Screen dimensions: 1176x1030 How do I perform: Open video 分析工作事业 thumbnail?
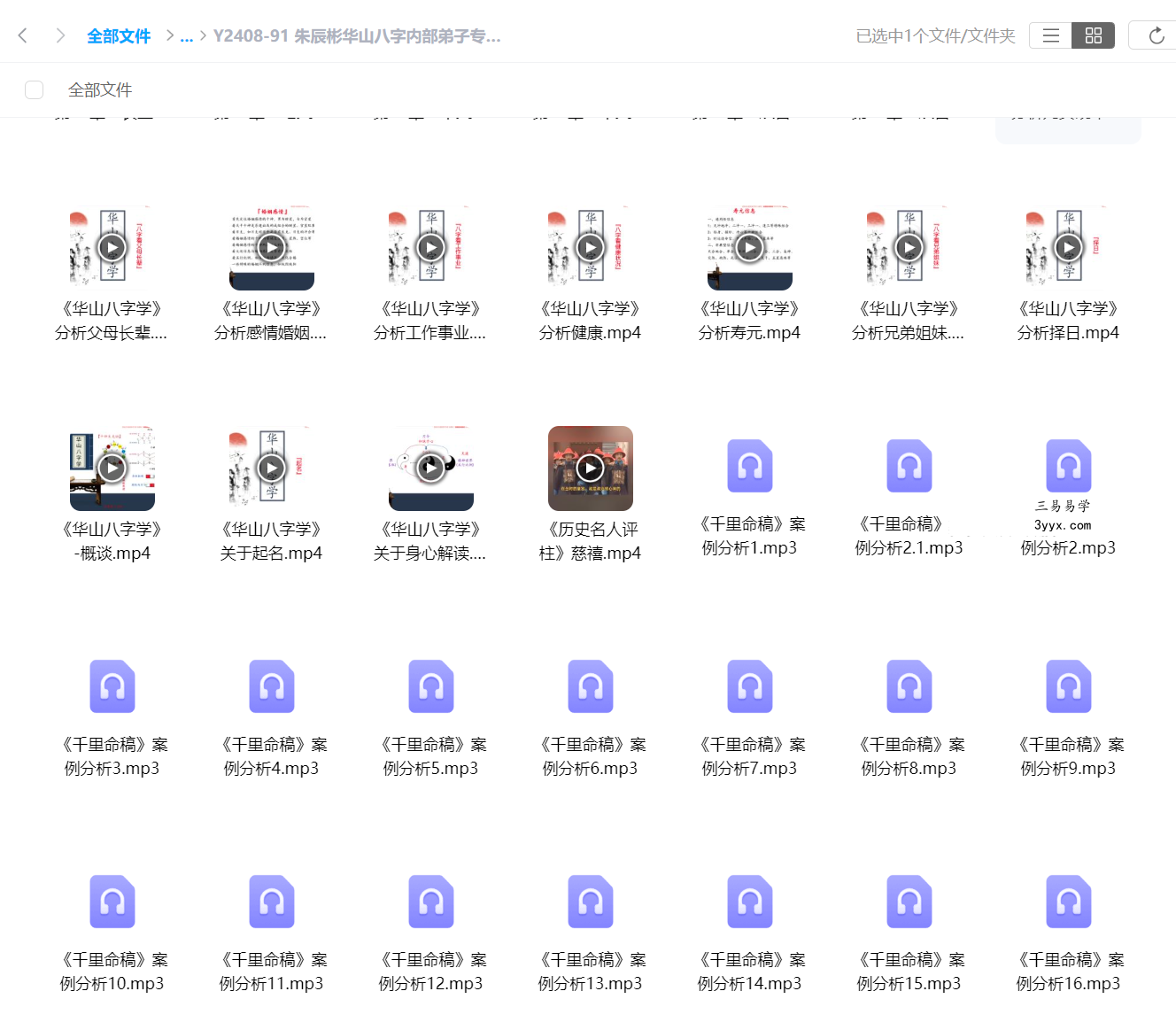tap(431, 248)
